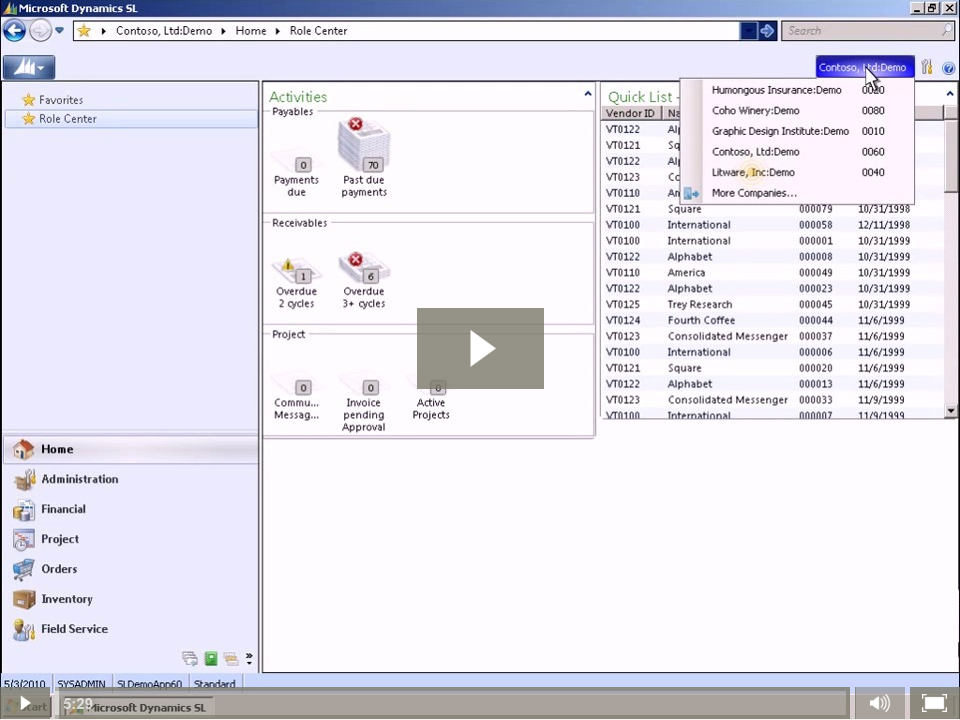Select the Home module in navigation pane
This screenshot has height=720, width=960.
(130, 449)
